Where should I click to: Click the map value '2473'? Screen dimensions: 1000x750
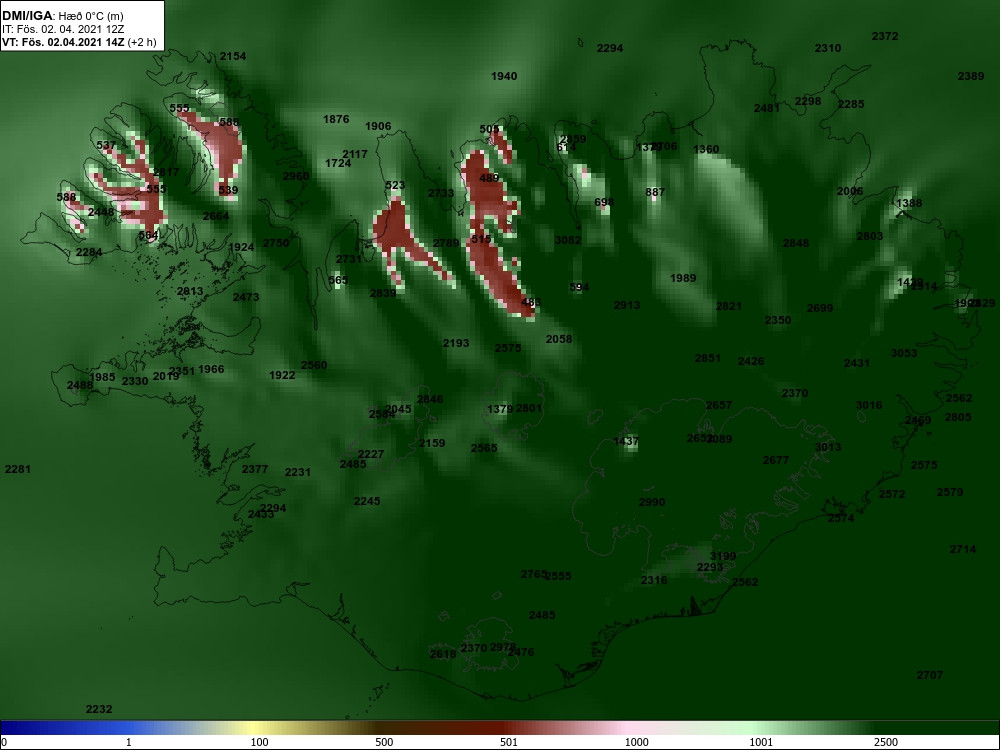tap(246, 297)
